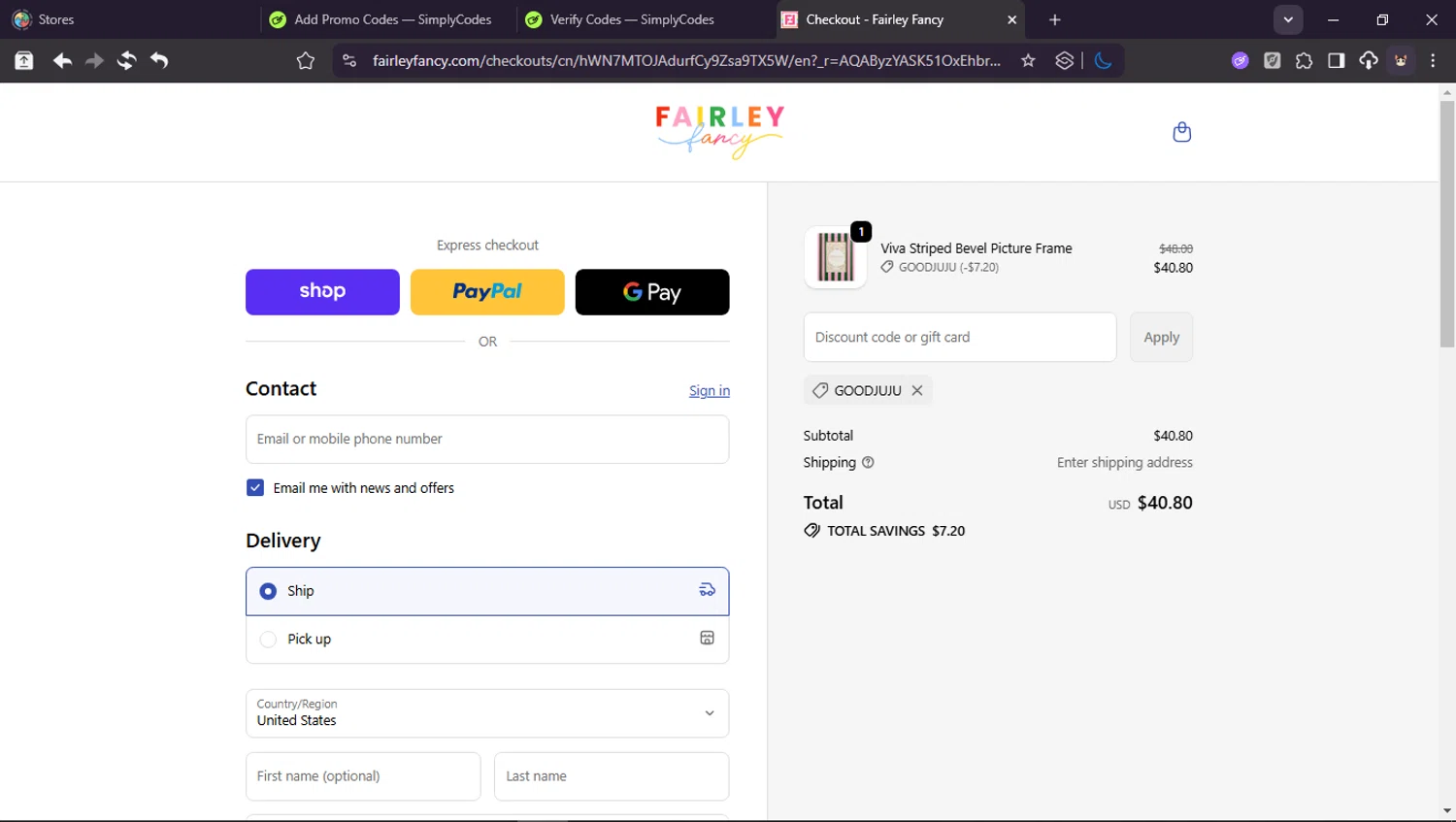
Task: Click the layers icon in address bar
Action: 1065,61
